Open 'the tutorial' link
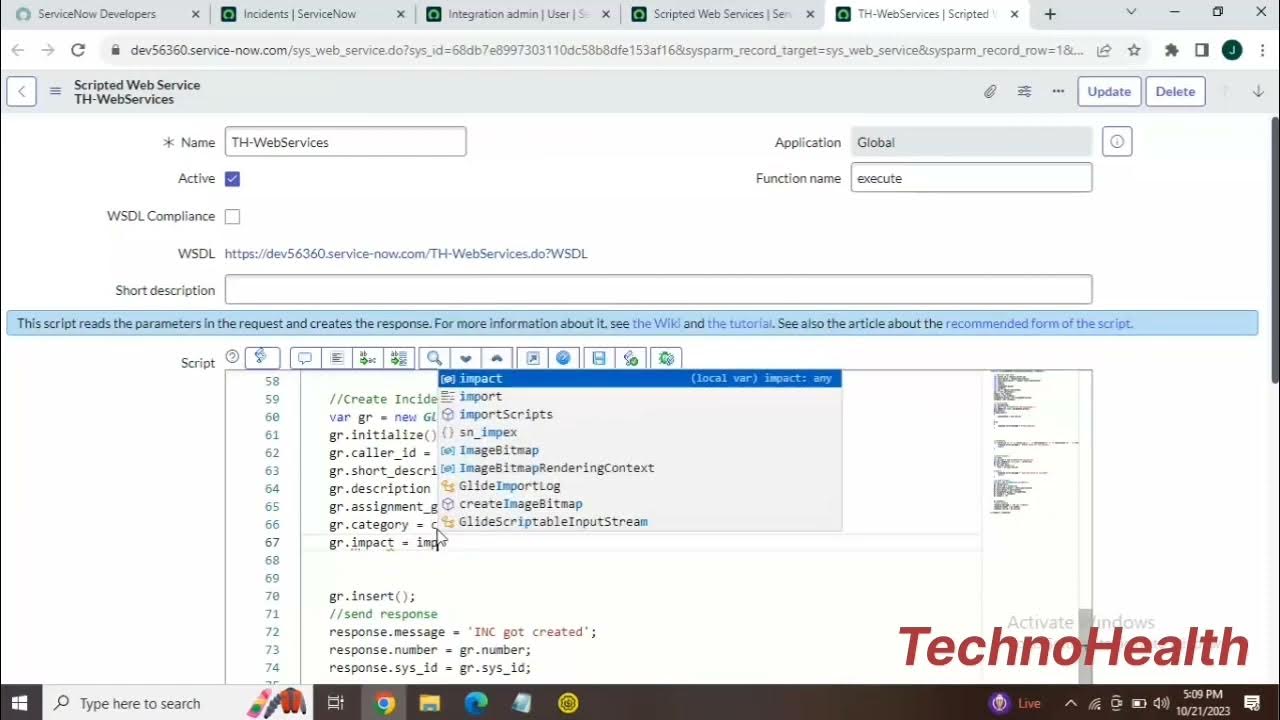Screen dimensions: 1280x720 point(740,323)
